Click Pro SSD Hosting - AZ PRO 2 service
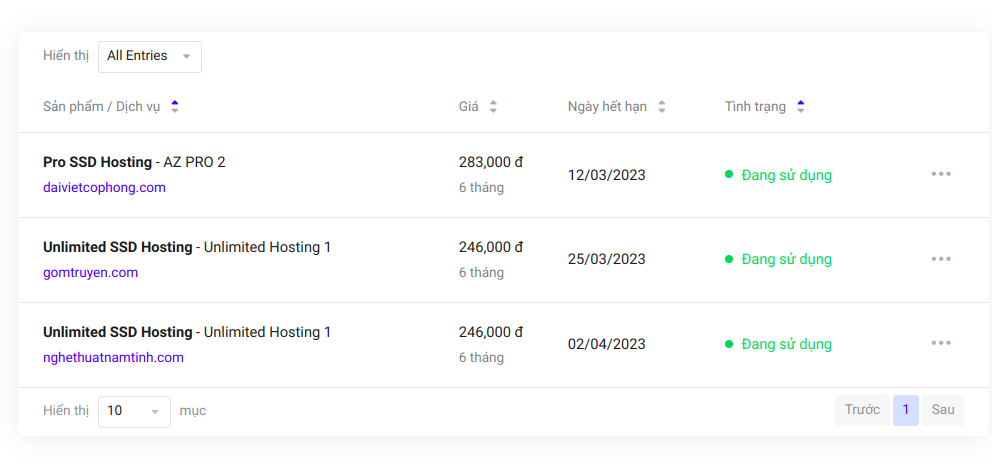This screenshot has width=992, height=468. click(x=134, y=162)
